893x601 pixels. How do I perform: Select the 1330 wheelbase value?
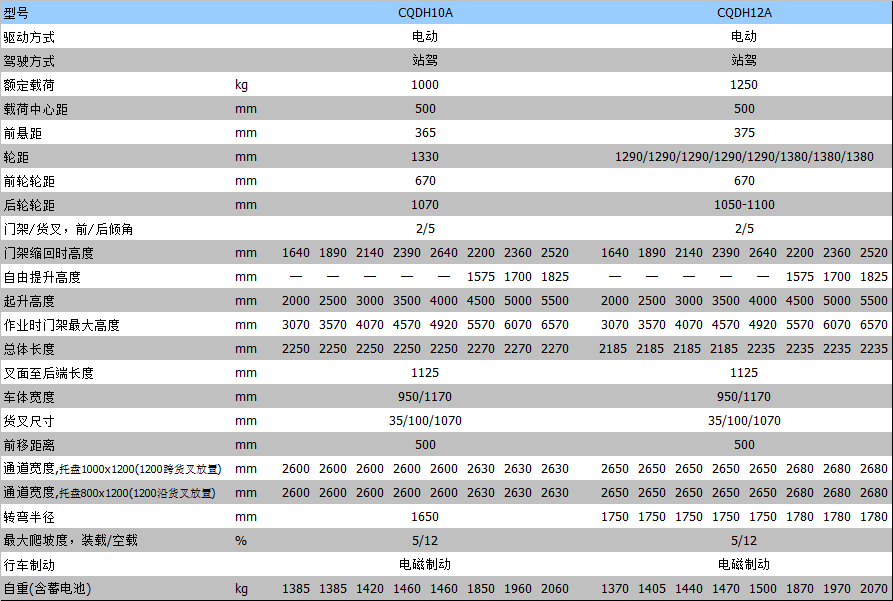(425, 157)
